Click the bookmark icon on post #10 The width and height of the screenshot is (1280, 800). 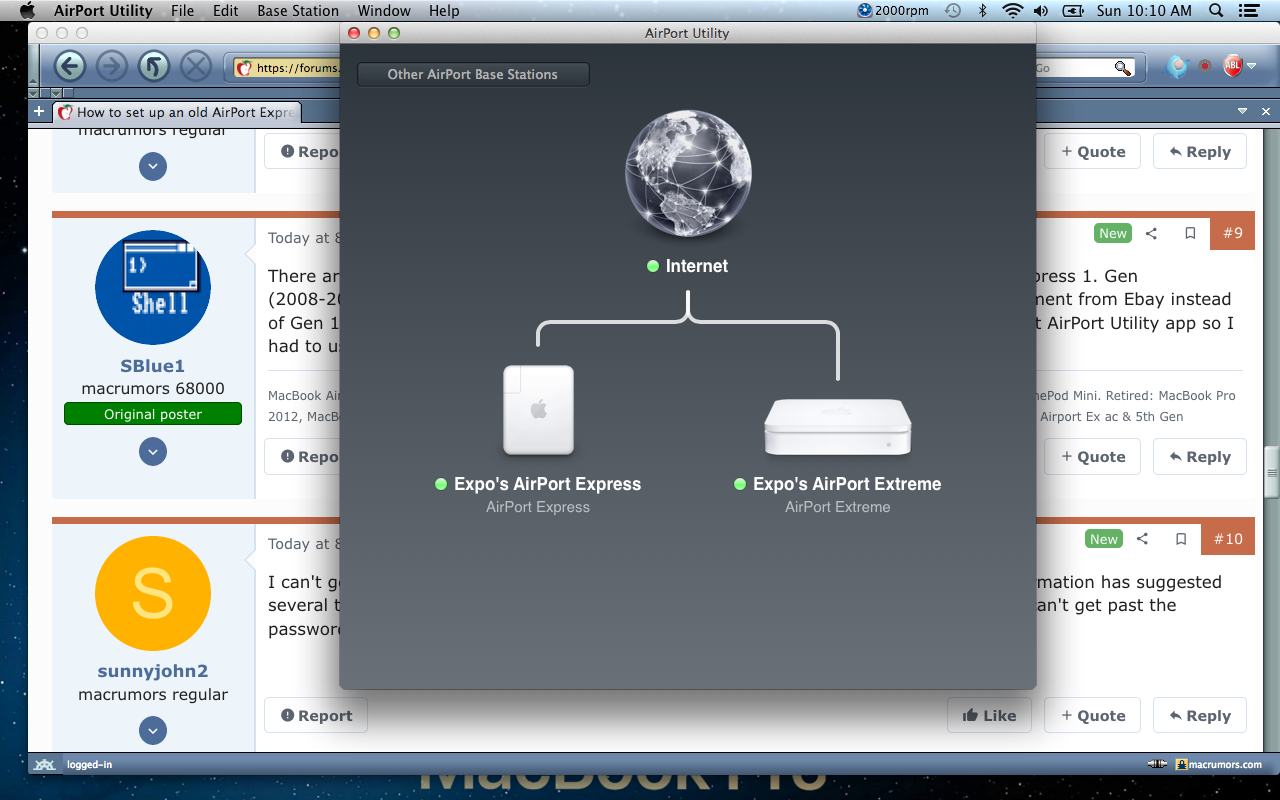pyautogui.click(x=1181, y=539)
